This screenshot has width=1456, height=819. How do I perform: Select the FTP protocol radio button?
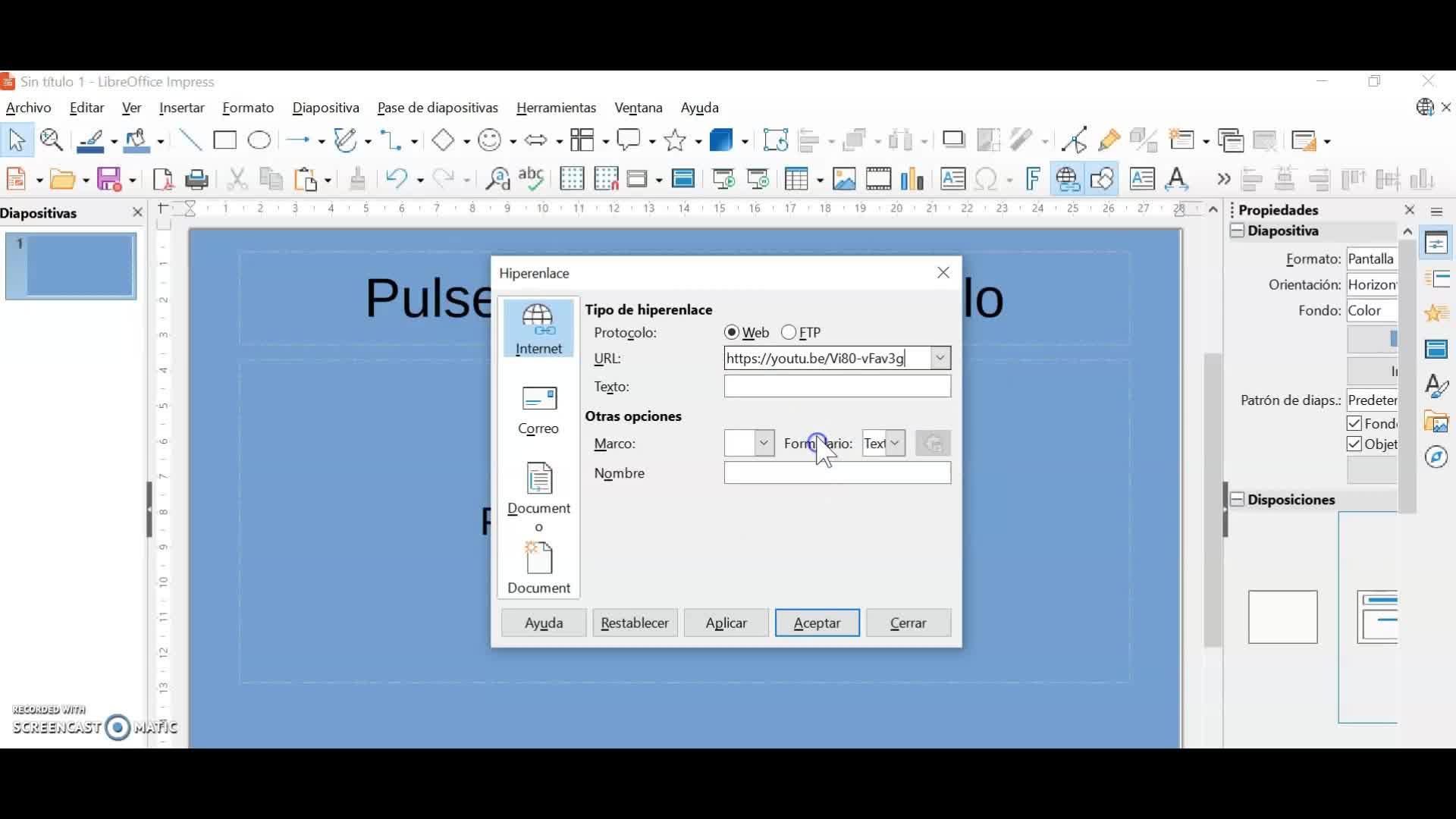(789, 332)
